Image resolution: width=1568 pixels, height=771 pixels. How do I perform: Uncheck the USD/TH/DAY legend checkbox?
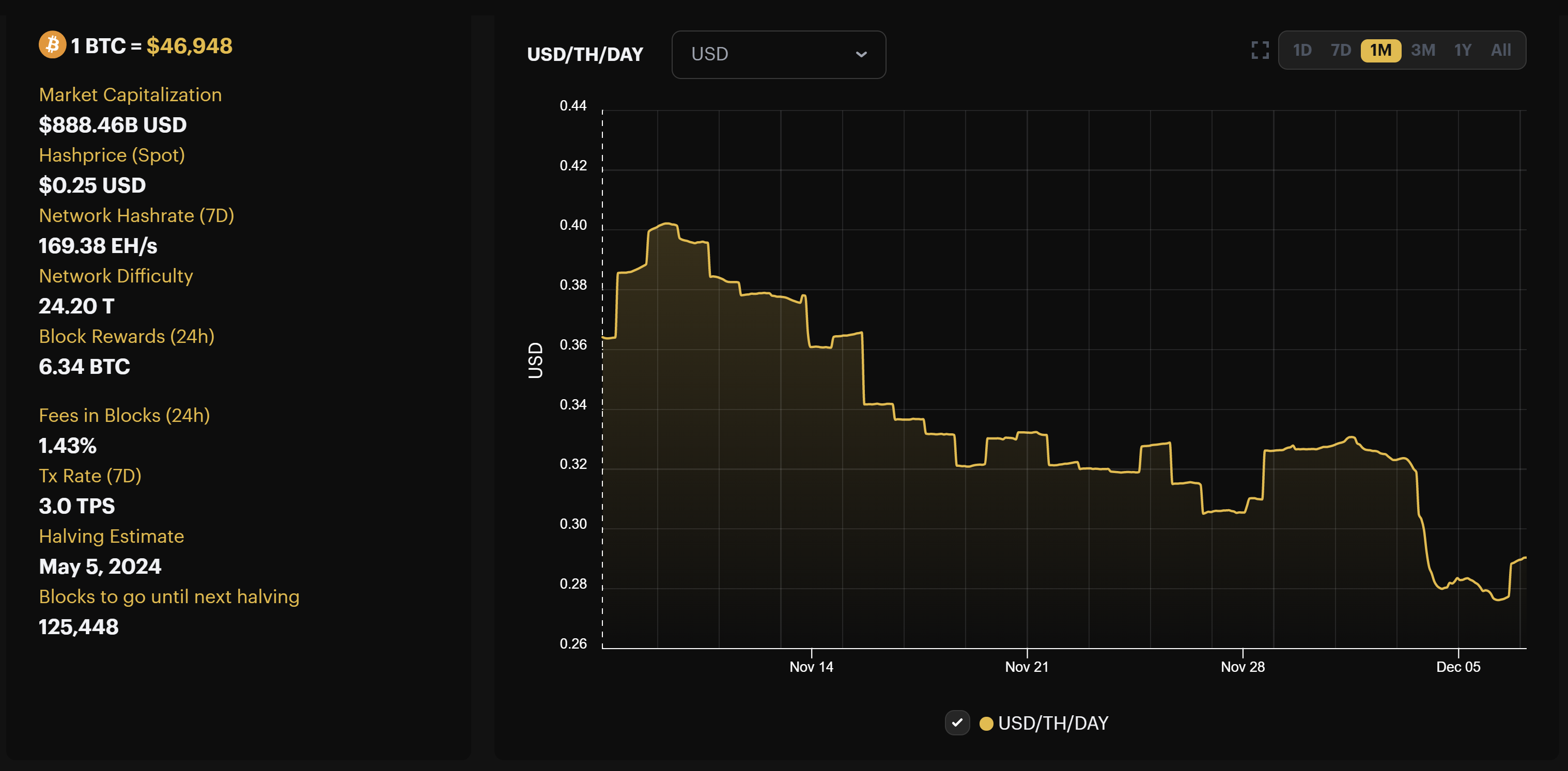tap(957, 723)
